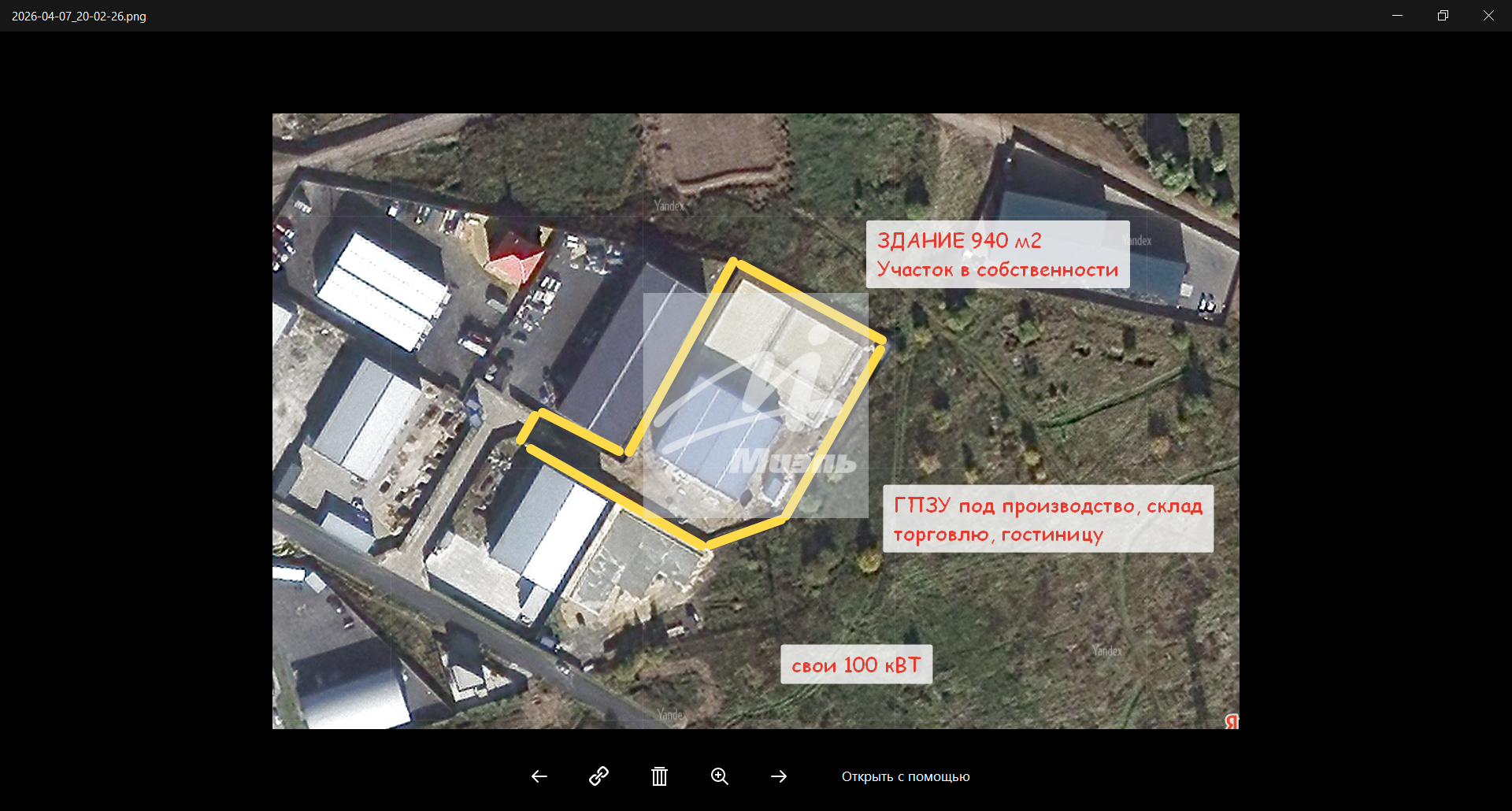Click the 'свои 100 кВТ' label
This screenshot has width=1512, height=811.
[x=856, y=665]
